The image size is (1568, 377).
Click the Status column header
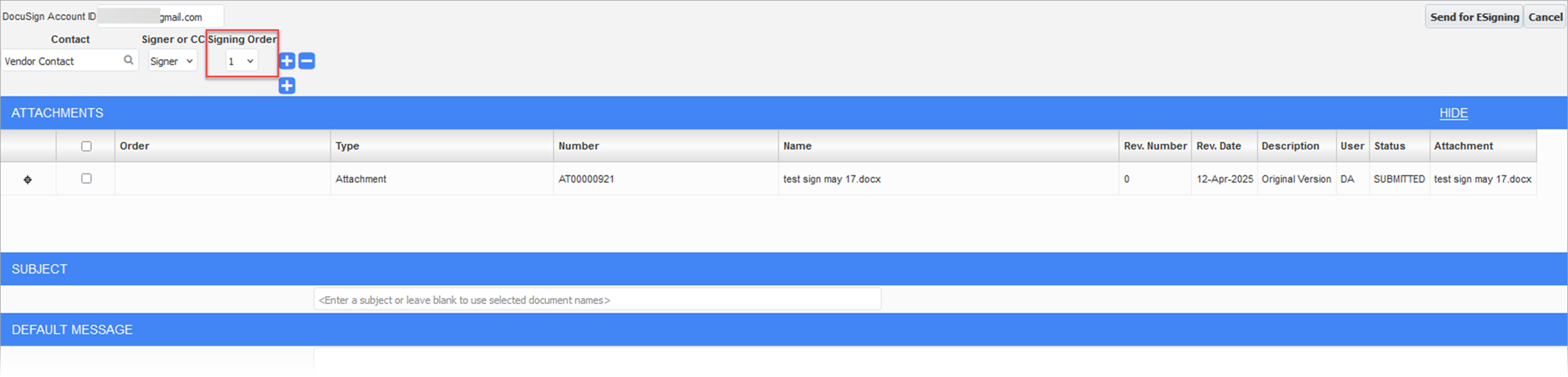pyautogui.click(x=1389, y=146)
